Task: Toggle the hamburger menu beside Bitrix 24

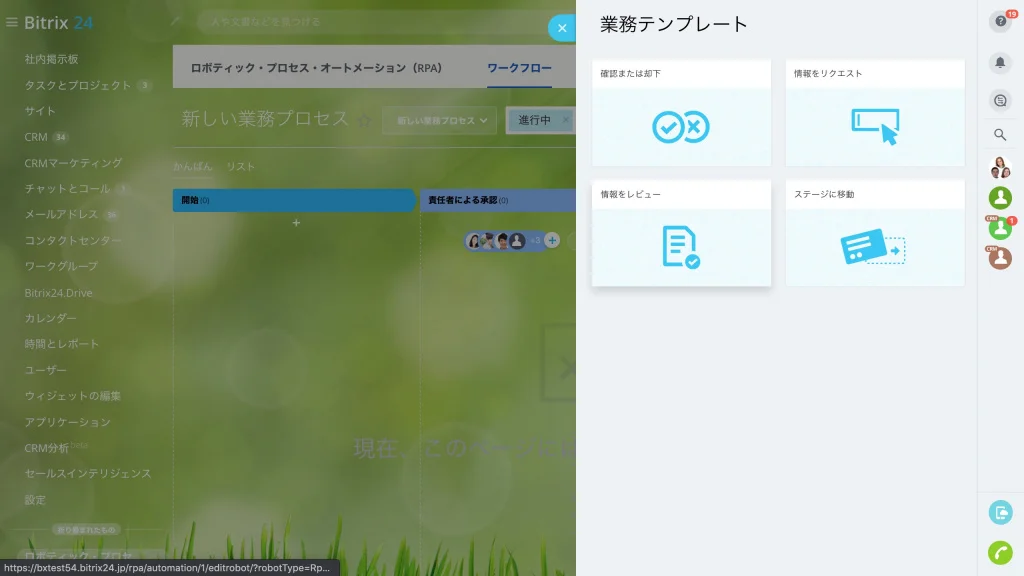Action: tap(12, 22)
